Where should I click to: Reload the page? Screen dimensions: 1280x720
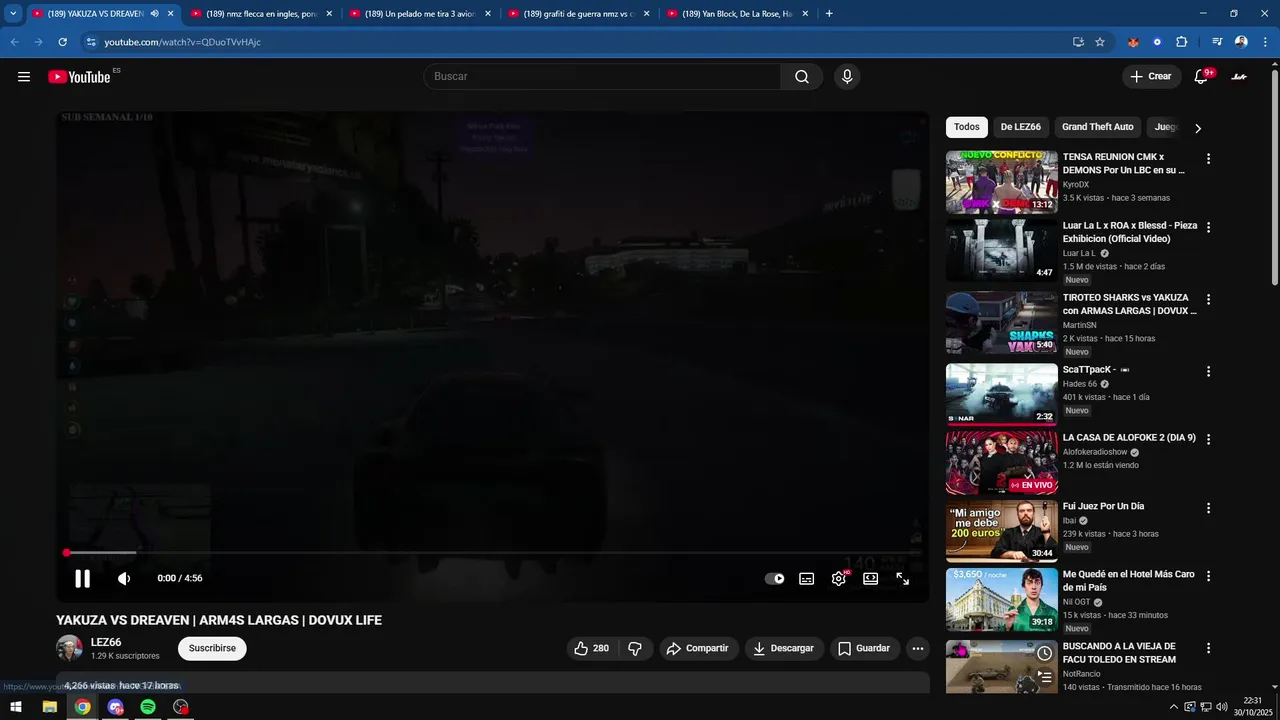tap(62, 42)
